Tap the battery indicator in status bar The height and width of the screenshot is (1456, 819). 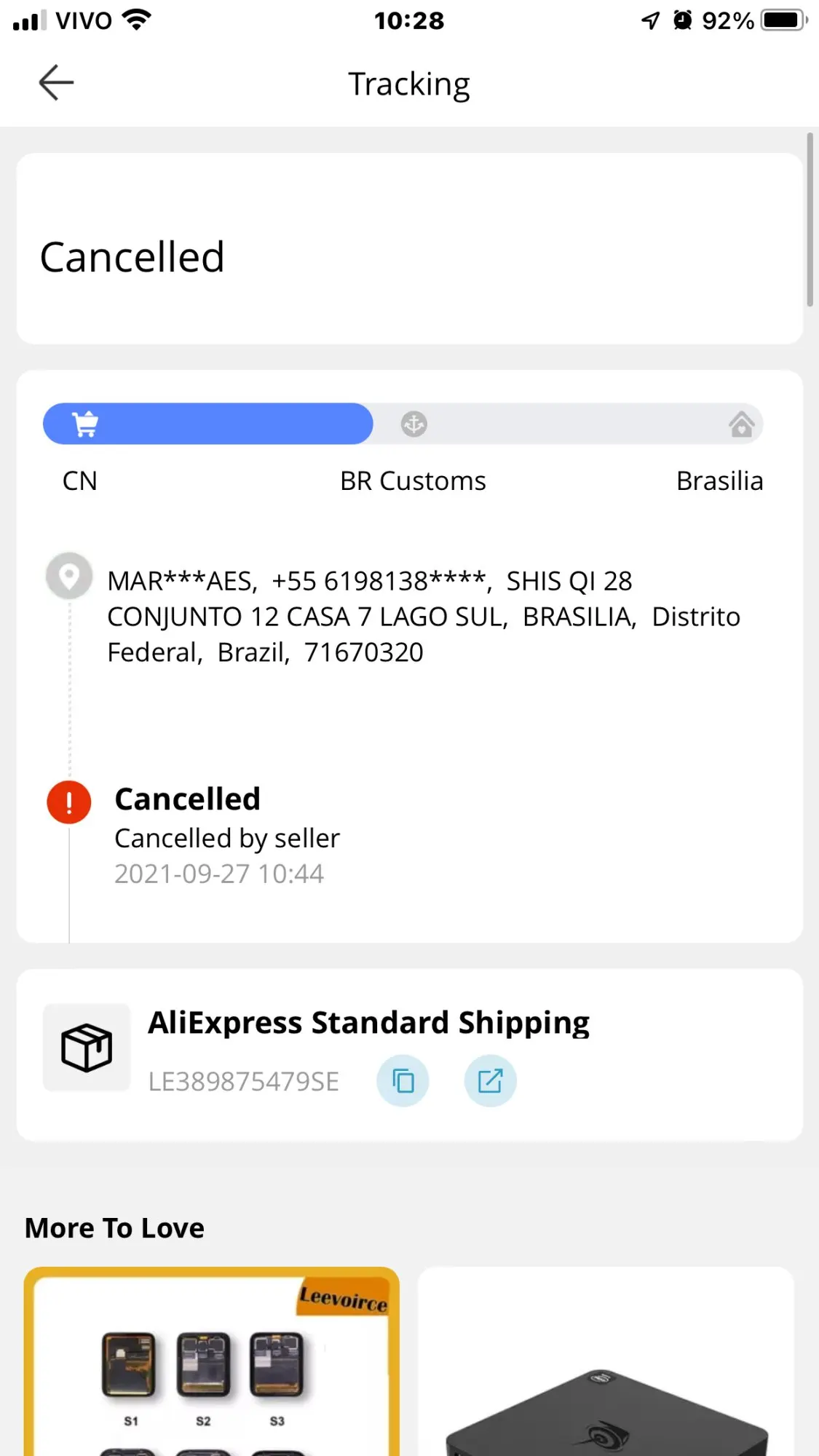pyautogui.click(x=783, y=20)
